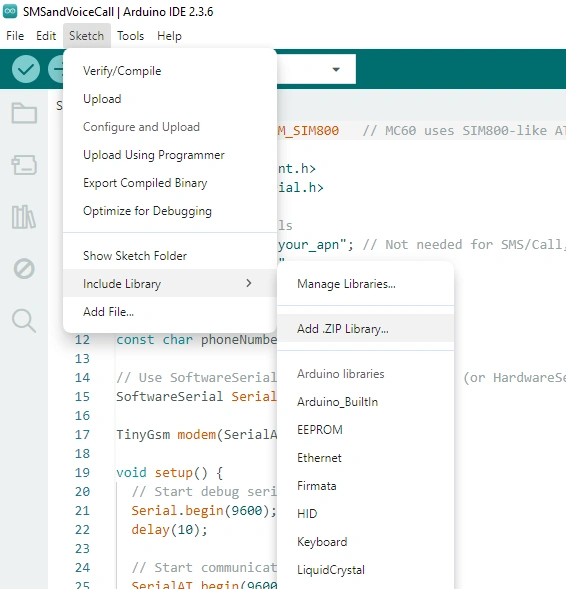The width and height of the screenshot is (566, 589).
Task: Include the Keyboard library
Action: pos(365,542)
